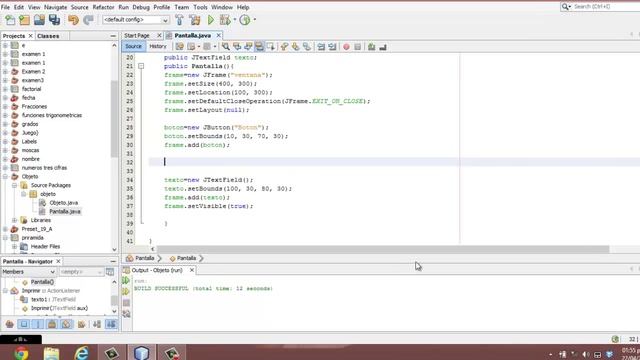Open the Source menu
Viewport: 640px width, 360px height.
tap(79, 7)
